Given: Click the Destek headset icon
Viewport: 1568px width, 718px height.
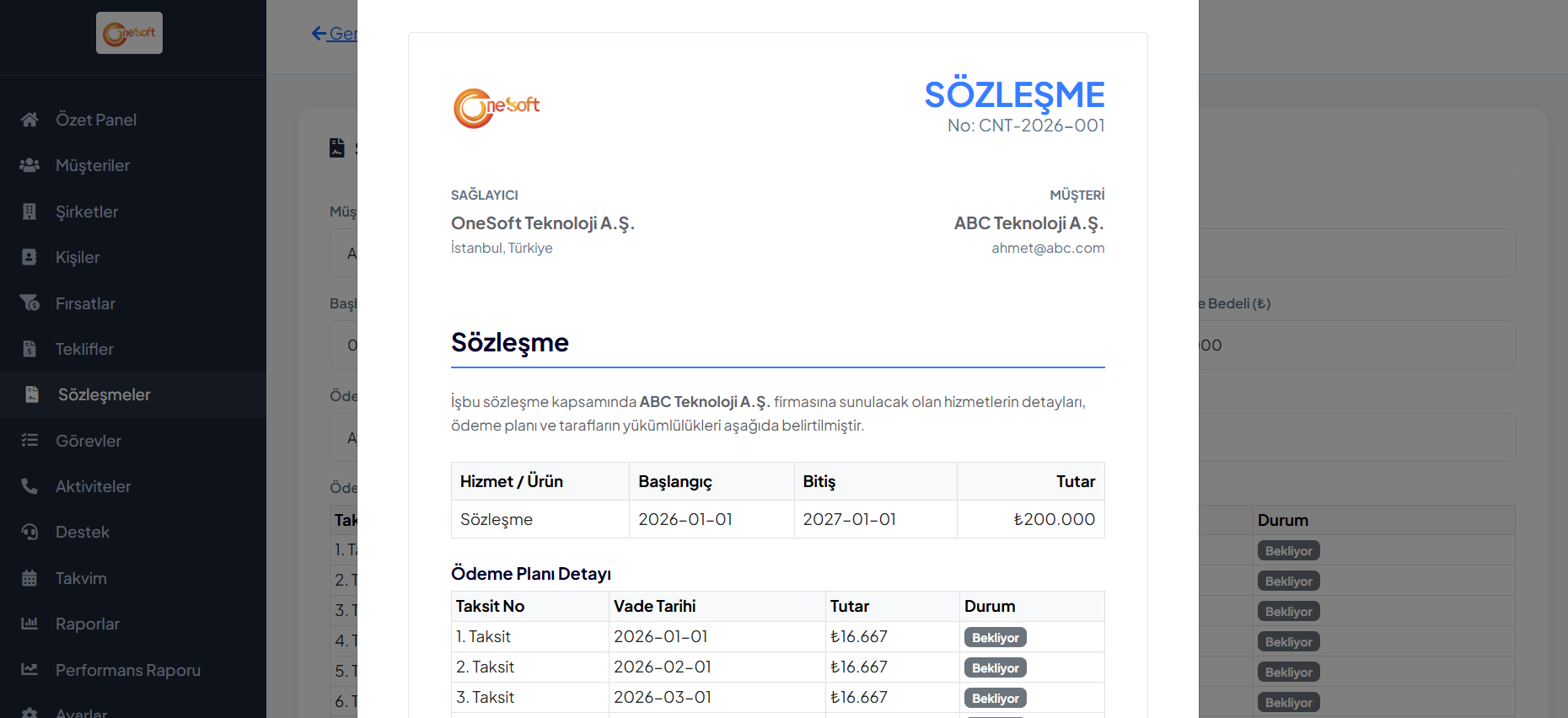Looking at the screenshot, I should coord(30,532).
